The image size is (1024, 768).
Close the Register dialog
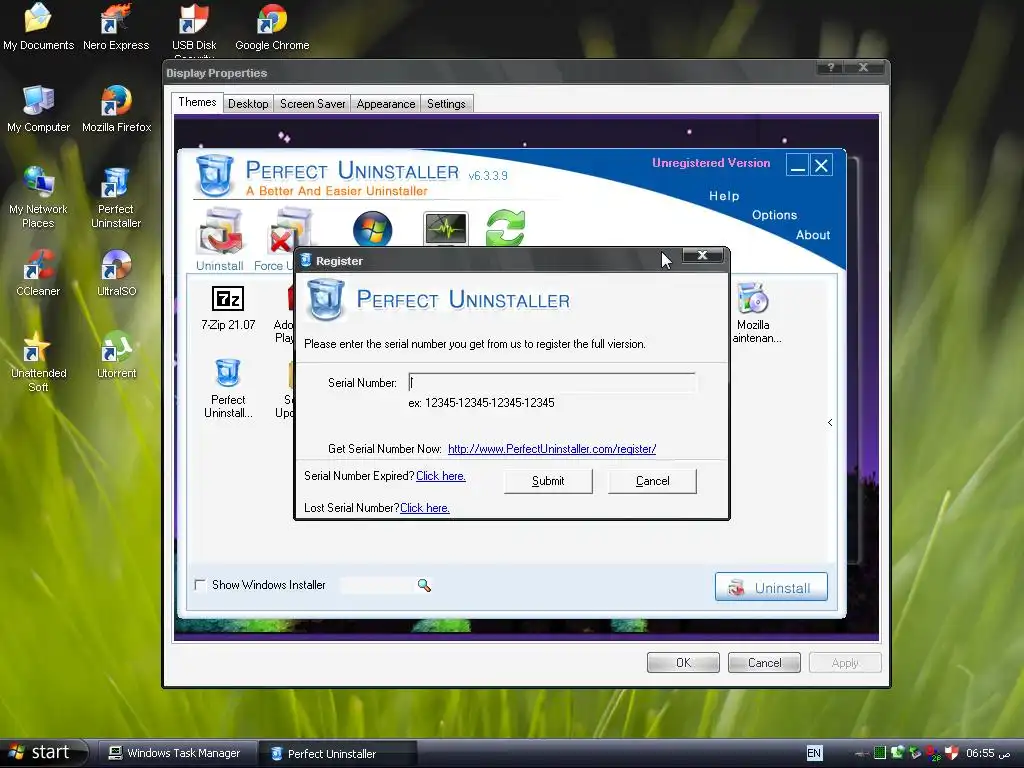pyautogui.click(x=703, y=255)
